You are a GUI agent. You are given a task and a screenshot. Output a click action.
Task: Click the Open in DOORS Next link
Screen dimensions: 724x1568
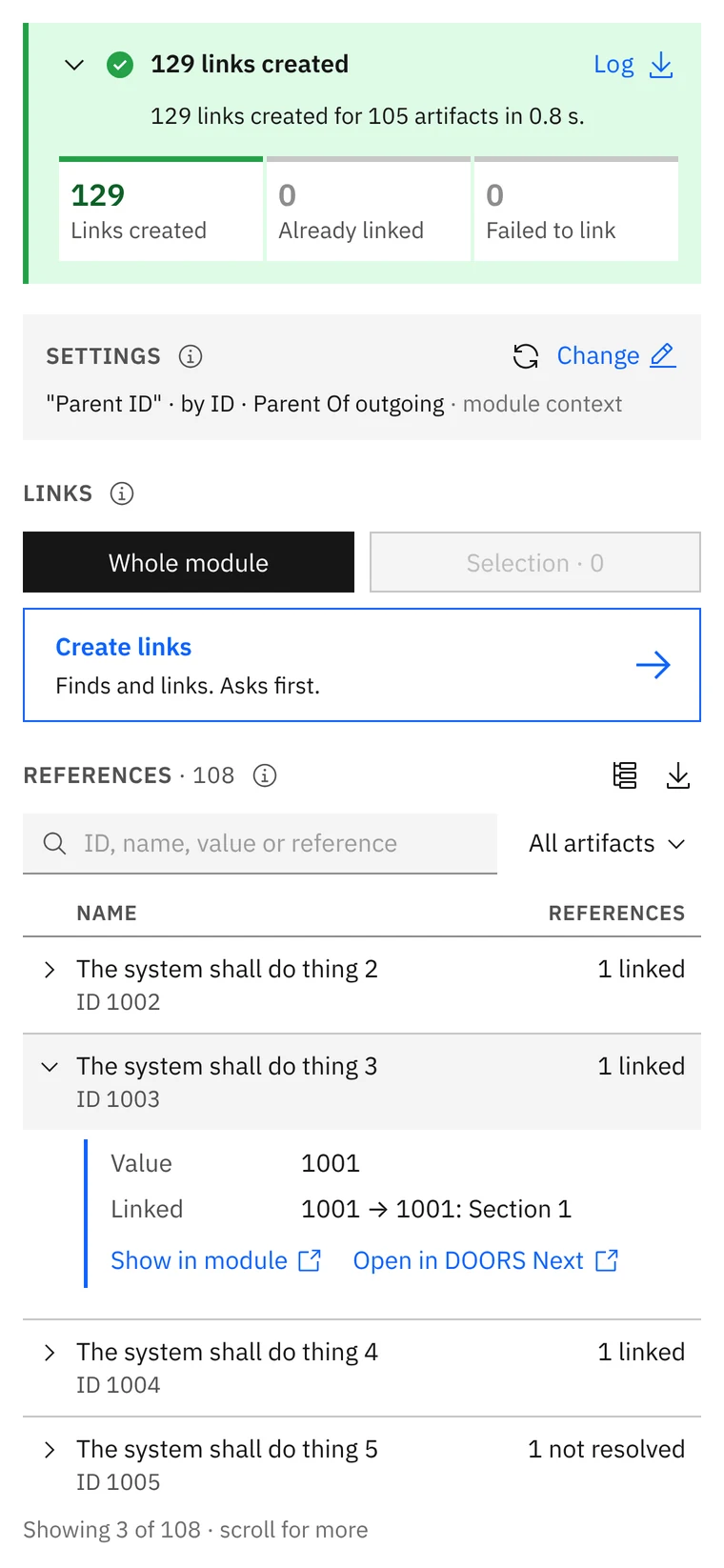click(486, 1260)
